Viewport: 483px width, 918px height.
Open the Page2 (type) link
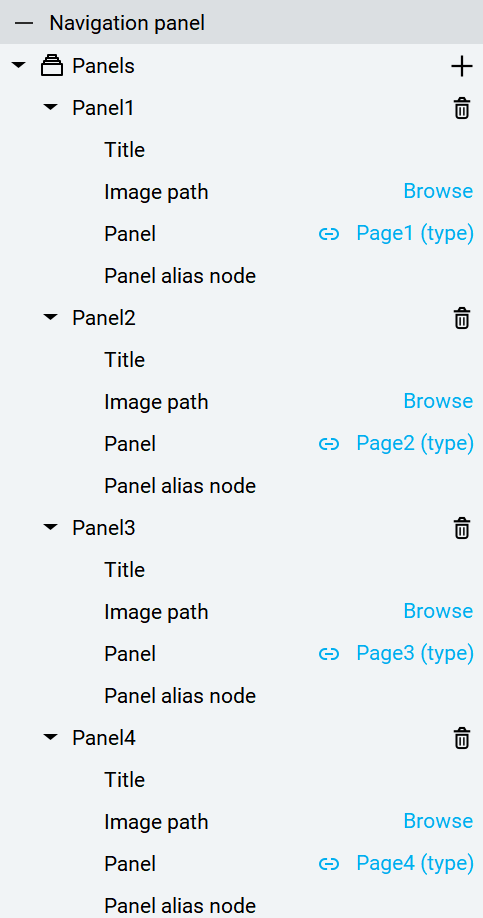415,444
